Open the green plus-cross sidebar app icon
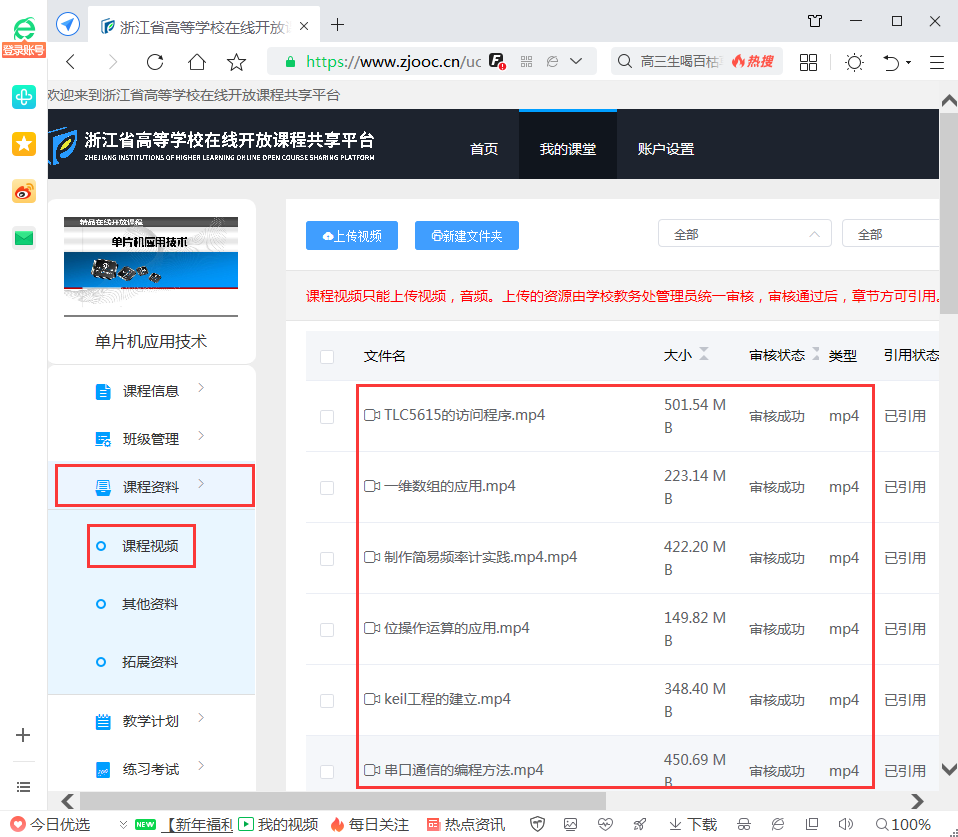This screenshot has width=958, height=837. pos(24,97)
